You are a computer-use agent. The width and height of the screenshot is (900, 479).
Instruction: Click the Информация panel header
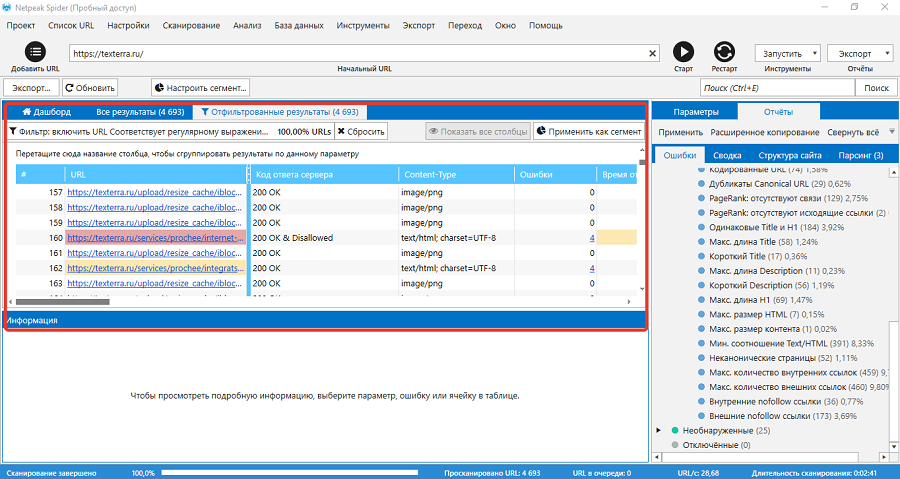[x=325, y=320]
